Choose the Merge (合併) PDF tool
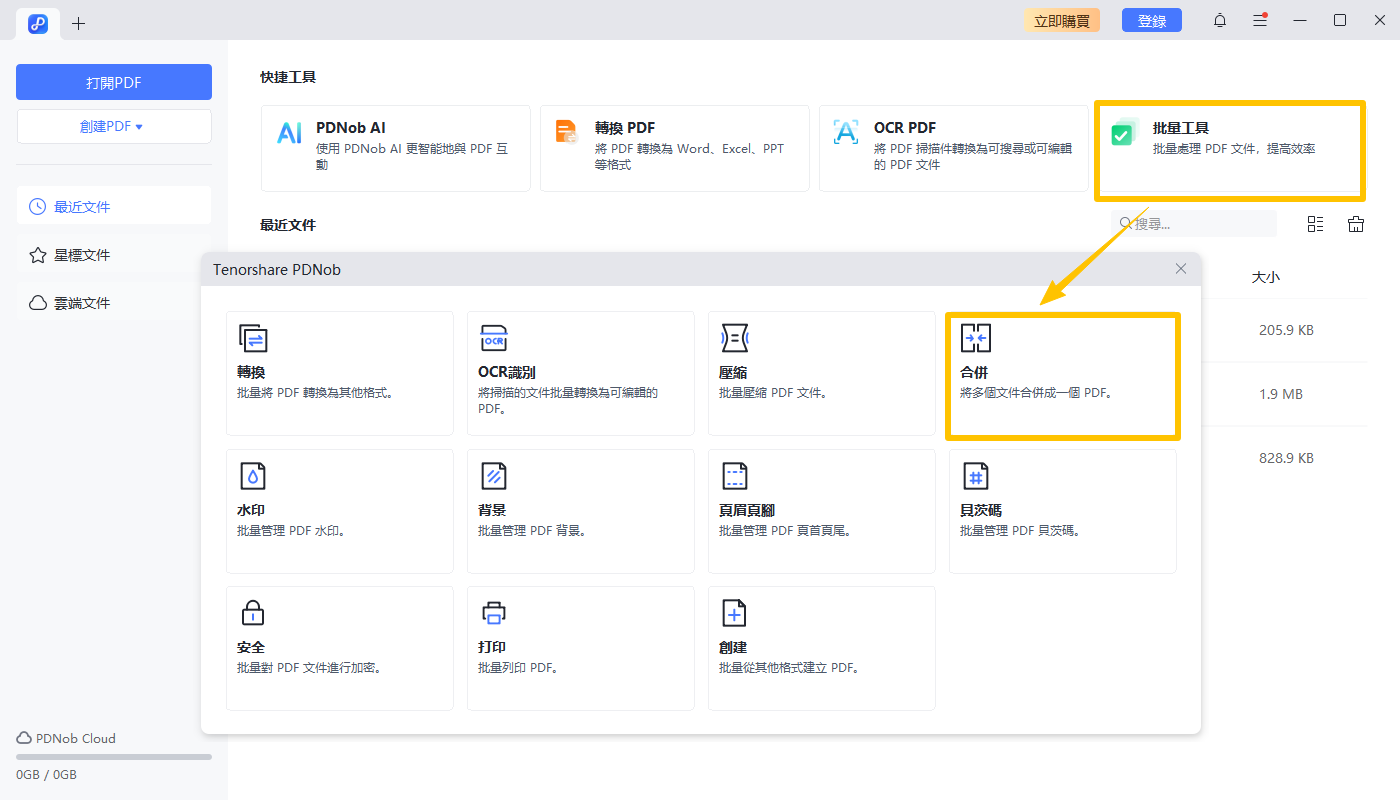 [1062, 375]
